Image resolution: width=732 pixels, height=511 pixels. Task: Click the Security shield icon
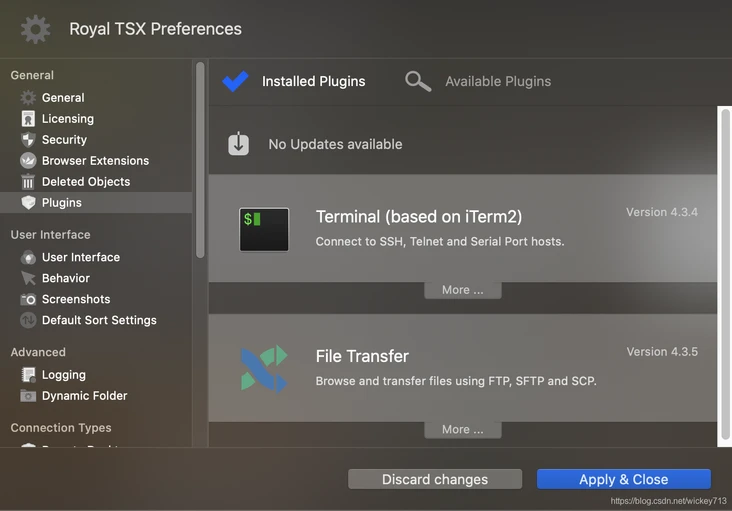point(28,140)
